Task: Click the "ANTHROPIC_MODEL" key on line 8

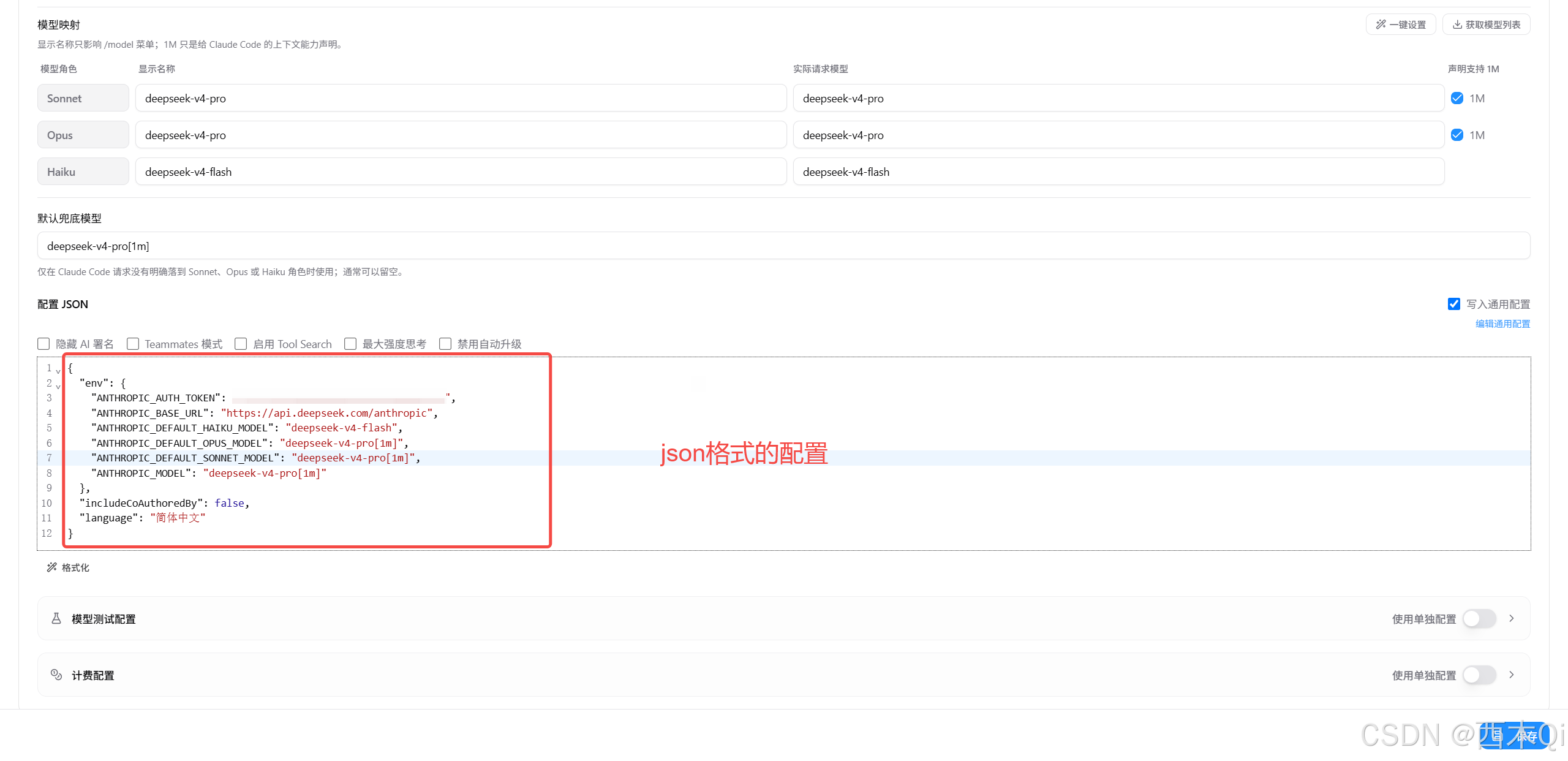Action: point(141,473)
